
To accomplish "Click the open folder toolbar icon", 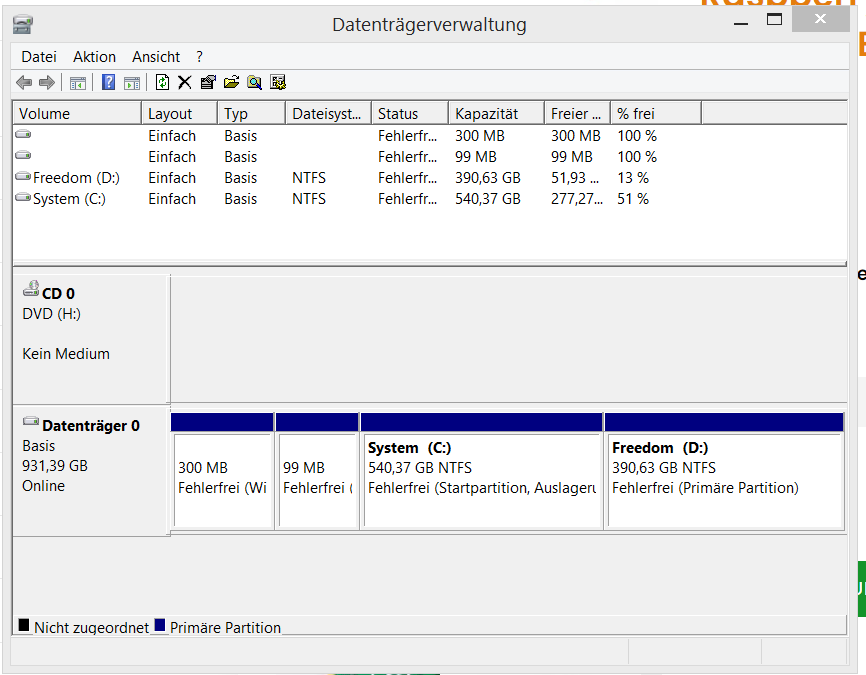I will (231, 83).
